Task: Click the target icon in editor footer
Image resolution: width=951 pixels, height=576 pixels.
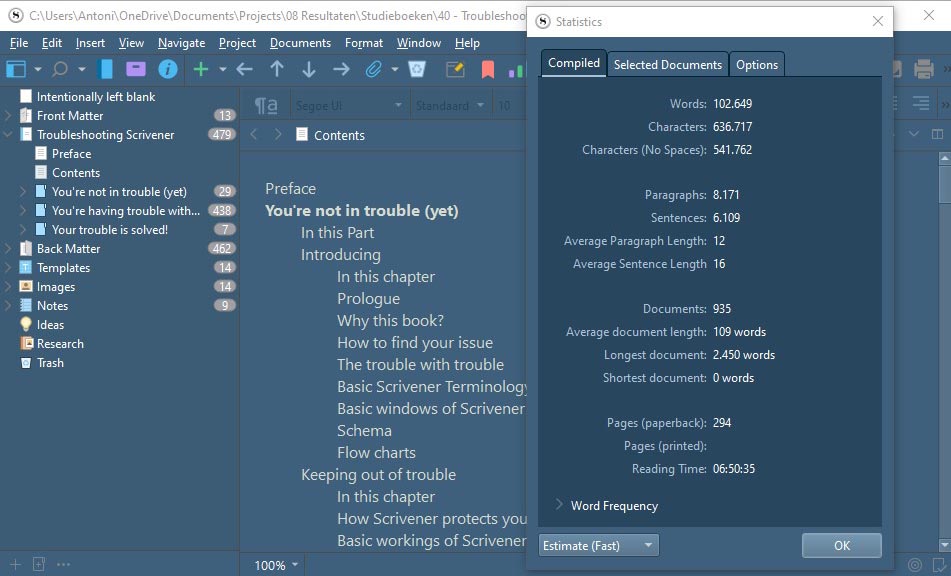Action: tap(915, 565)
